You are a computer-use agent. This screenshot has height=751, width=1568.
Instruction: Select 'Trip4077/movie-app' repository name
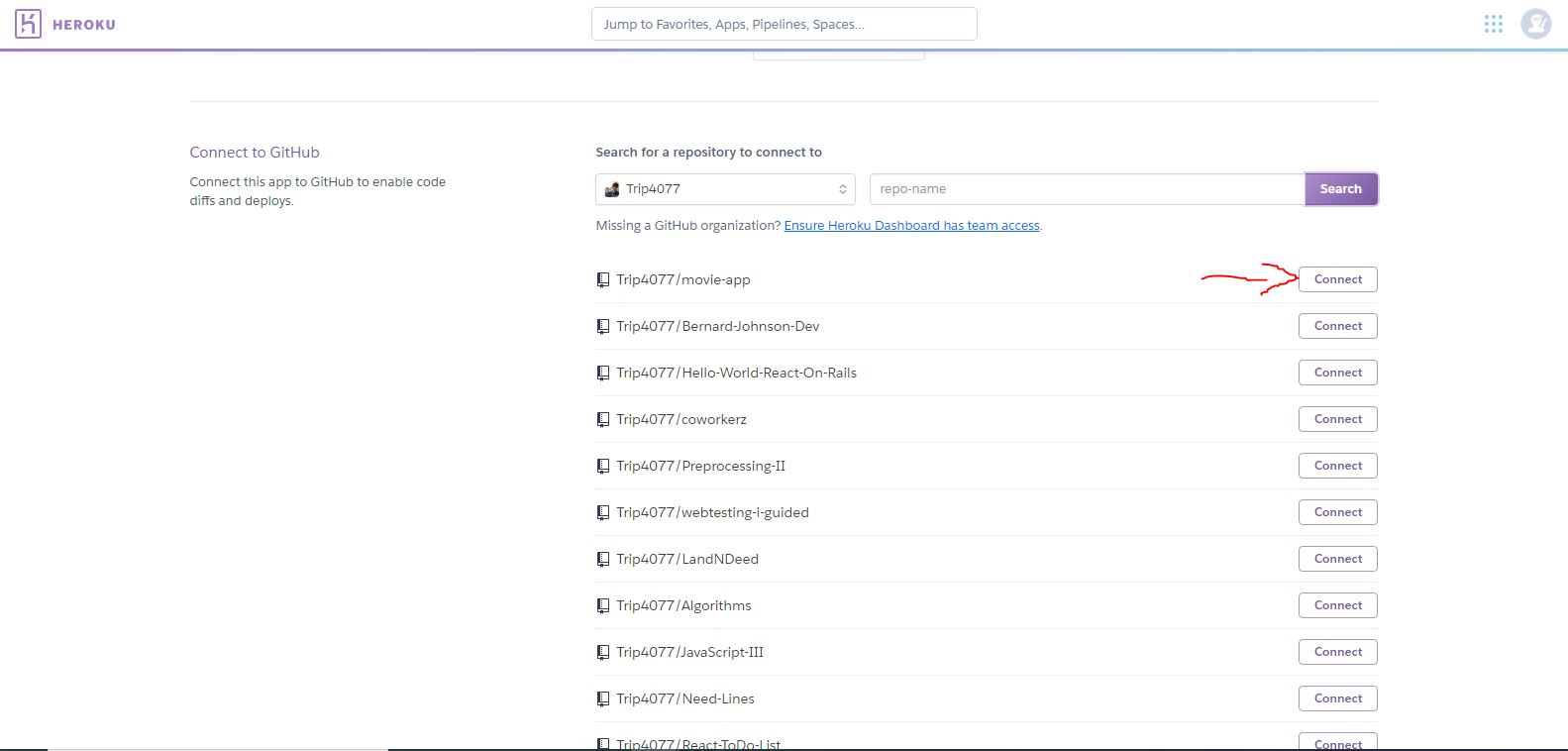683,280
